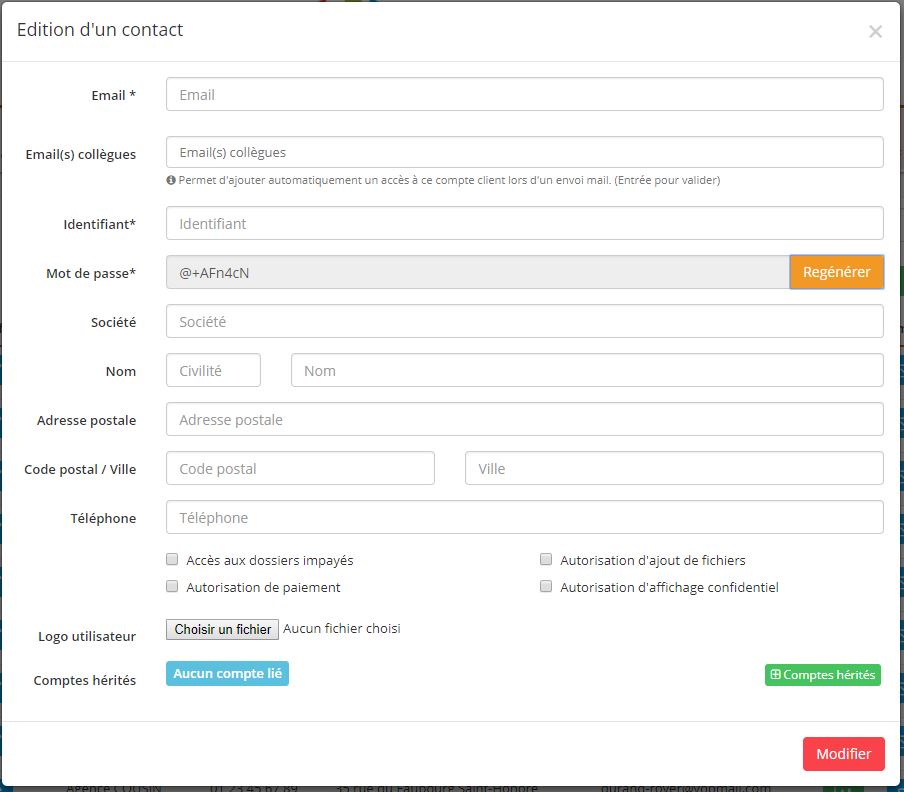Viewport: 904px width, 792px height.
Task: Click Choisir un fichier for logo
Action: coord(222,630)
